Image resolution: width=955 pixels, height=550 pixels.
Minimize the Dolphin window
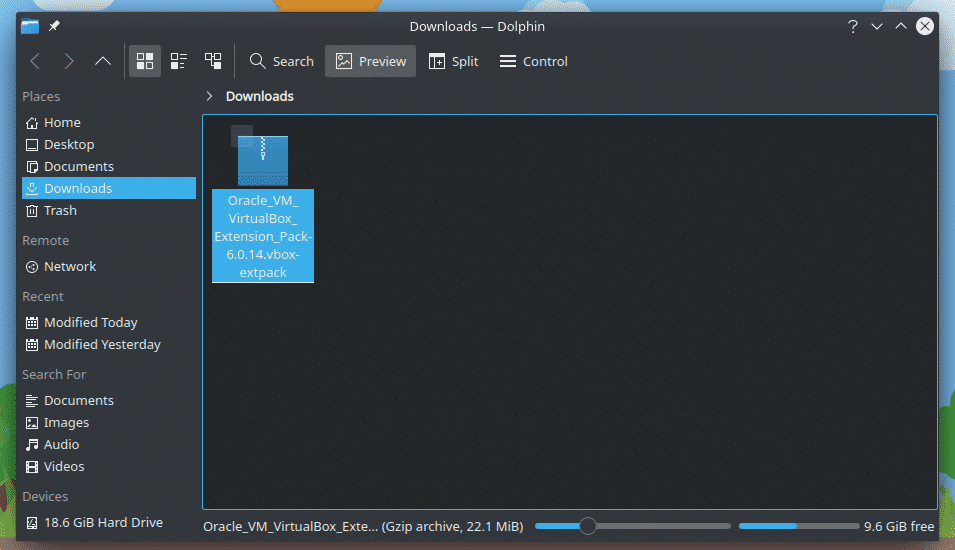(877, 26)
